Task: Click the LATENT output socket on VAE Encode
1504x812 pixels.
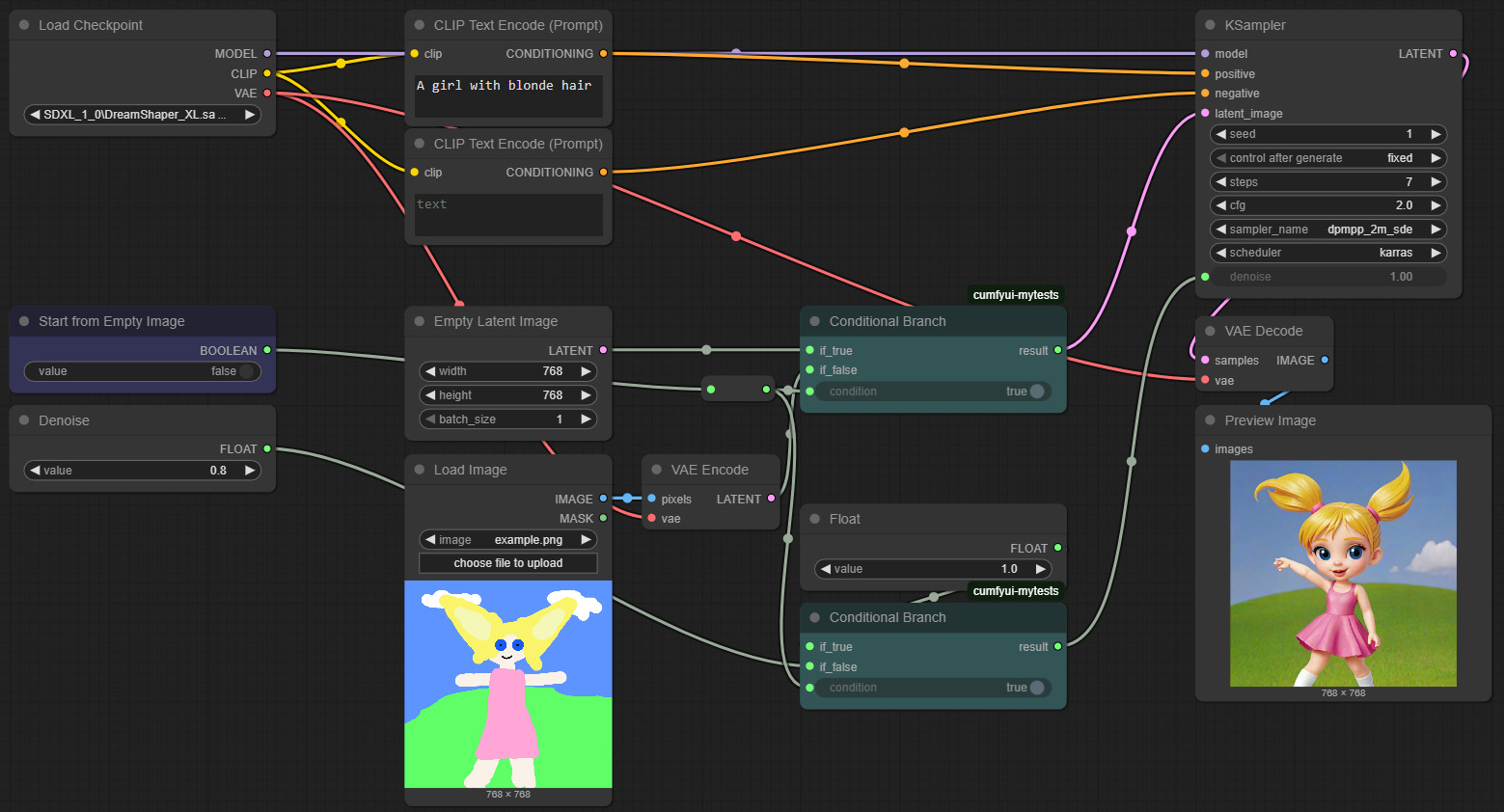Action: click(x=771, y=499)
